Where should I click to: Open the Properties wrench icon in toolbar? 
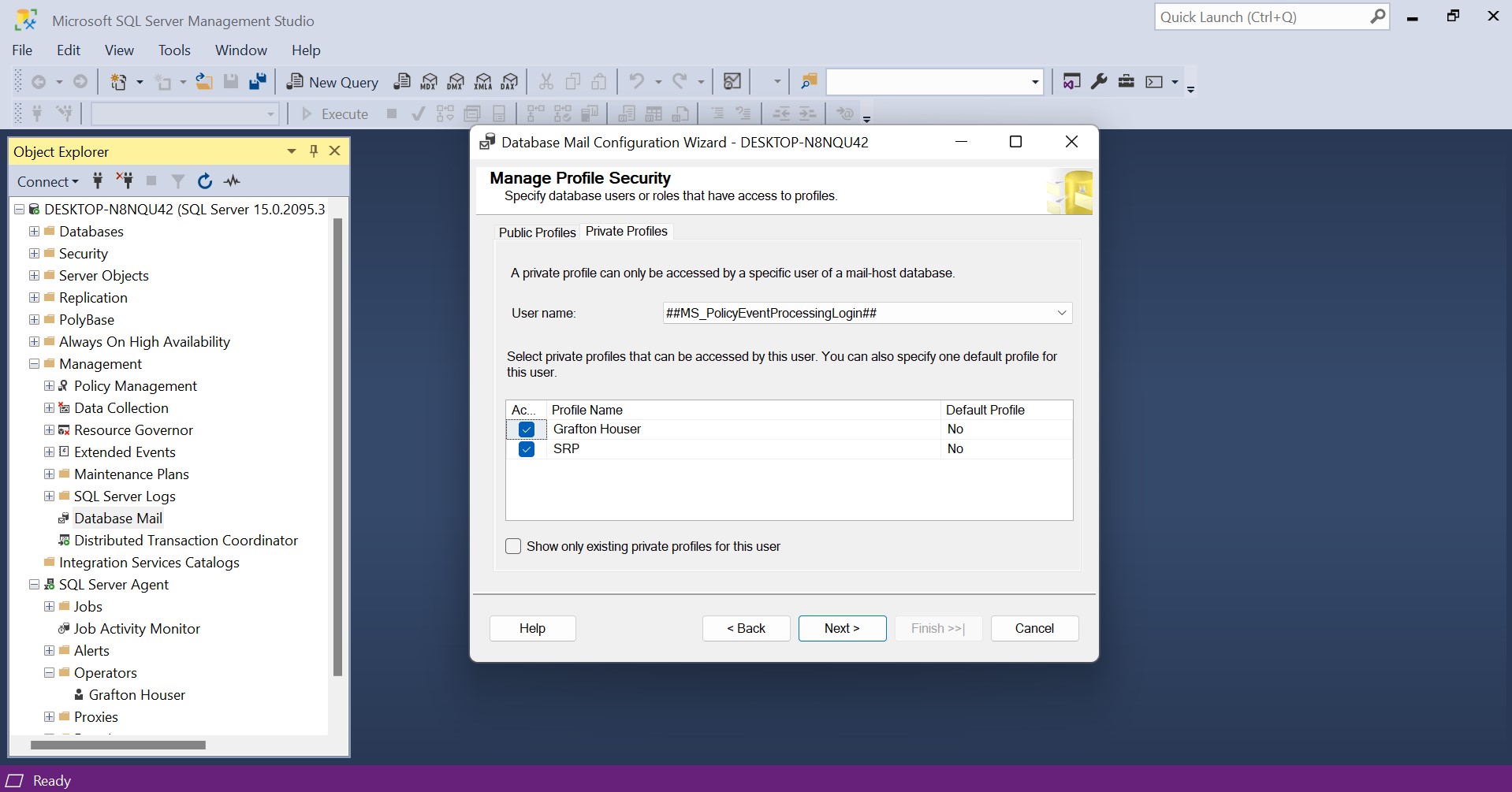pos(1099,82)
